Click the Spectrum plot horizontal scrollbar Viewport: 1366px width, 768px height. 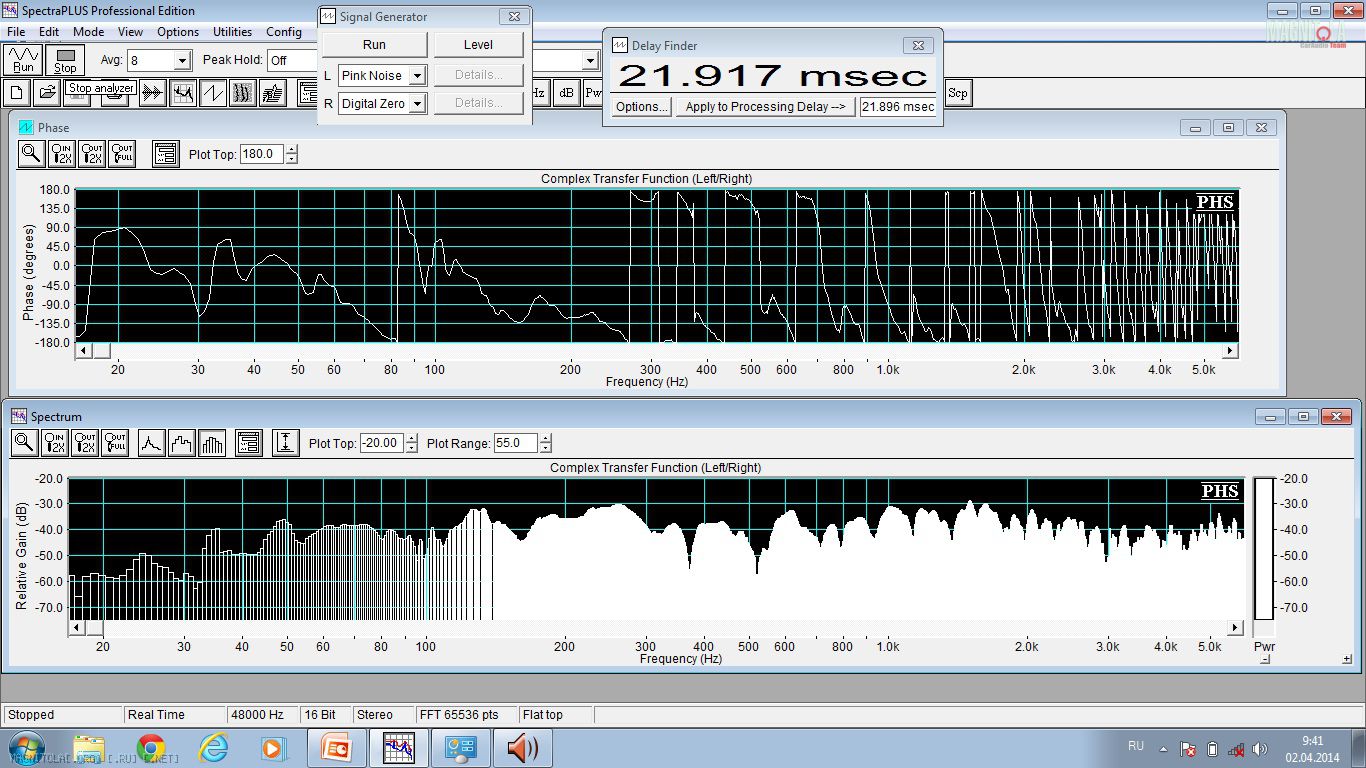click(x=656, y=628)
